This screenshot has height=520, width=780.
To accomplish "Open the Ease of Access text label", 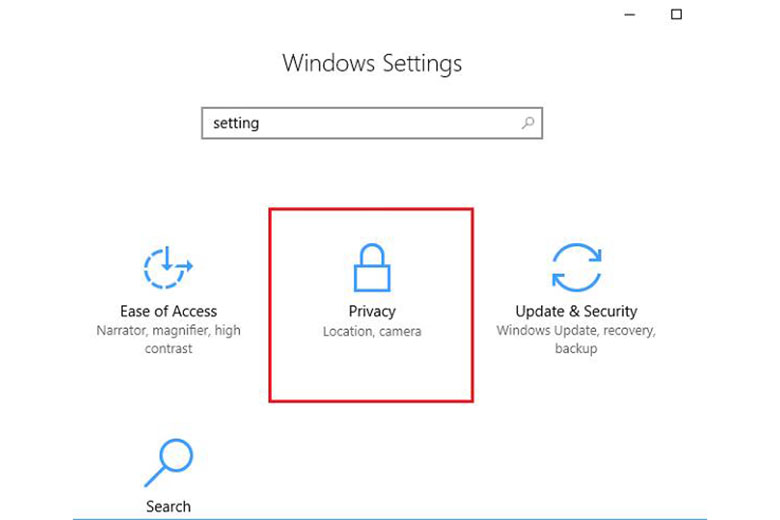I will (168, 311).
